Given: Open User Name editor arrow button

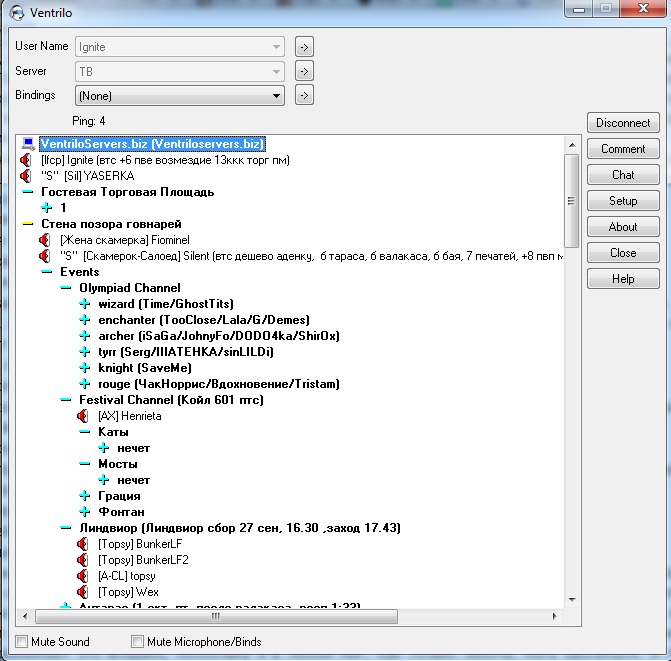Looking at the screenshot, I should pyautogui.click(x=304, y=47).
